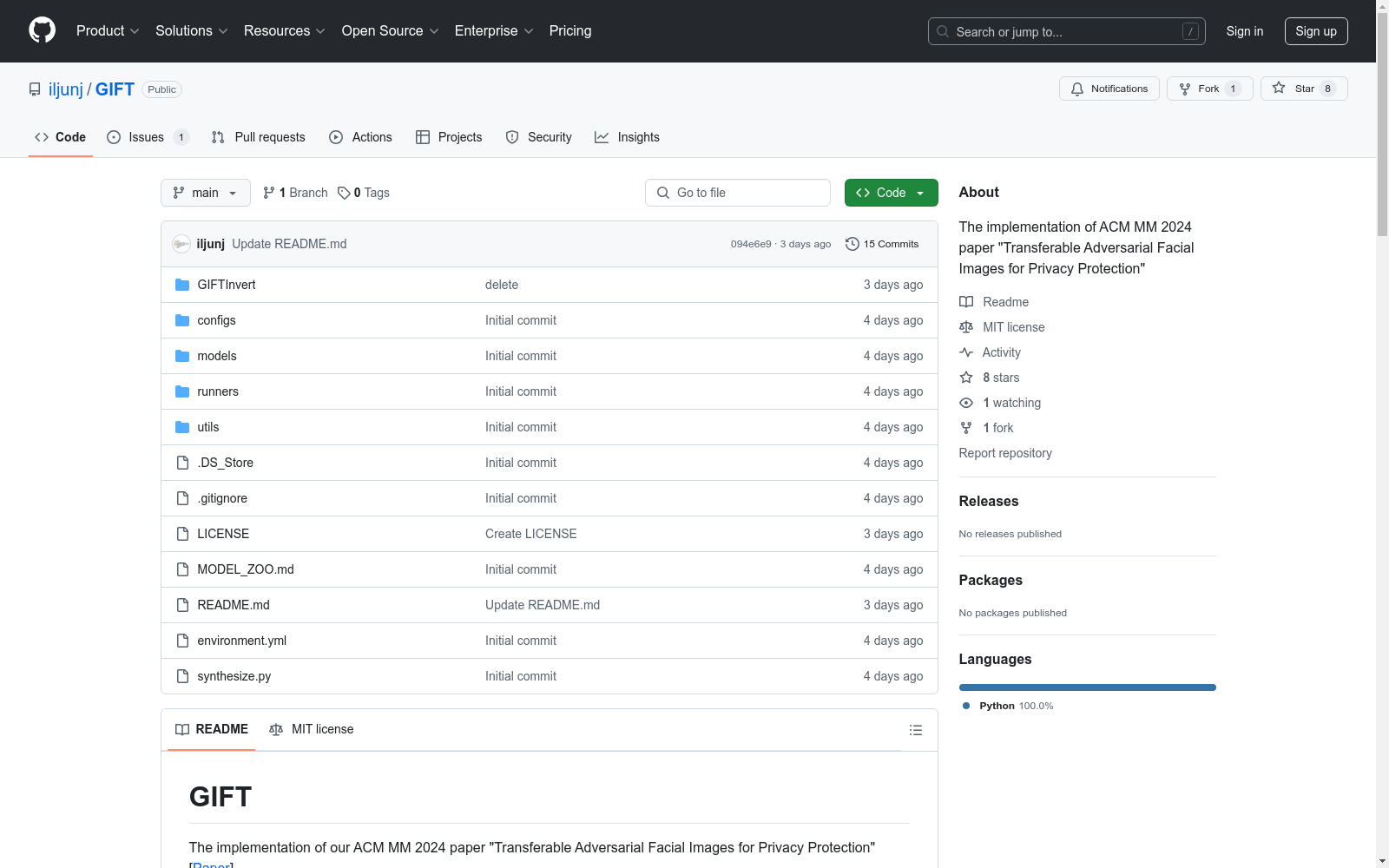Click the GIFTInvert folder icon
Image resolution: width=1389 pixels, height=868 pixels.
[182, 285]
